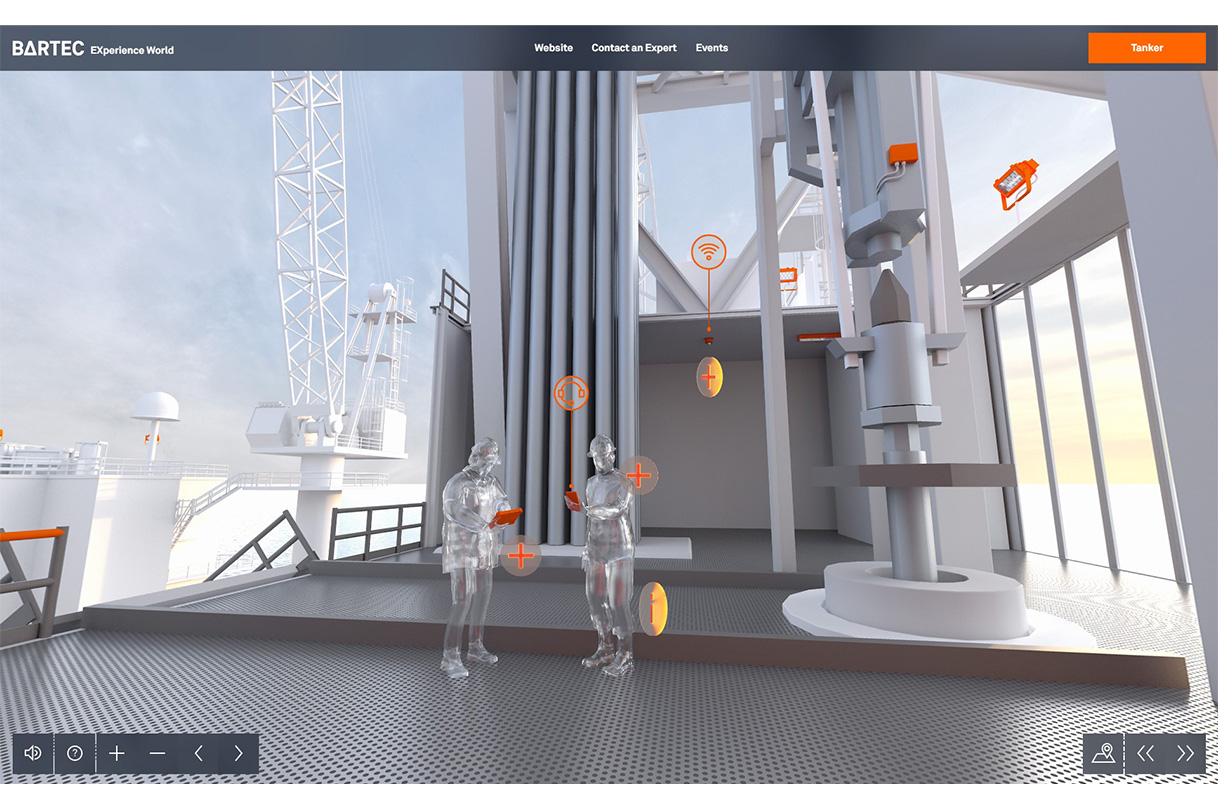Screen dimensions: 1218x812
Task: Open the help question mark icon
Action: (75, 753)
